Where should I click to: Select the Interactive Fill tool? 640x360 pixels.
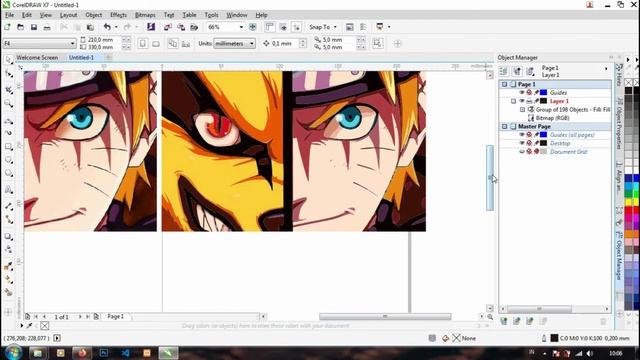point(9,280)
